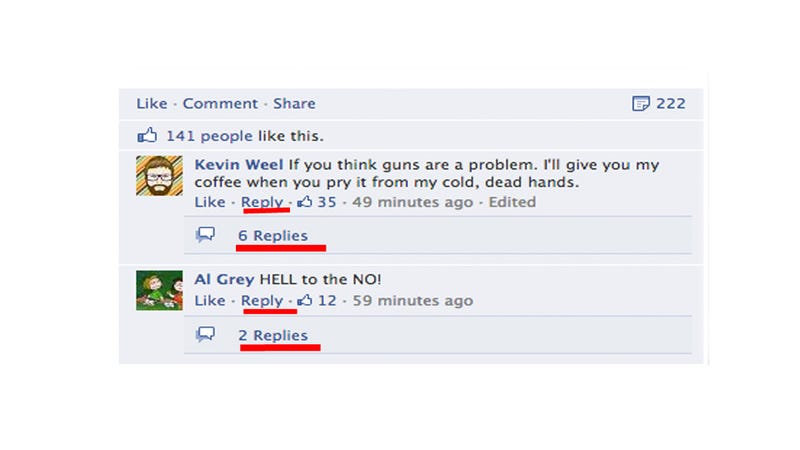View the 141 people who like this
This screenshot has width=800, height=450.
(209, 136)
